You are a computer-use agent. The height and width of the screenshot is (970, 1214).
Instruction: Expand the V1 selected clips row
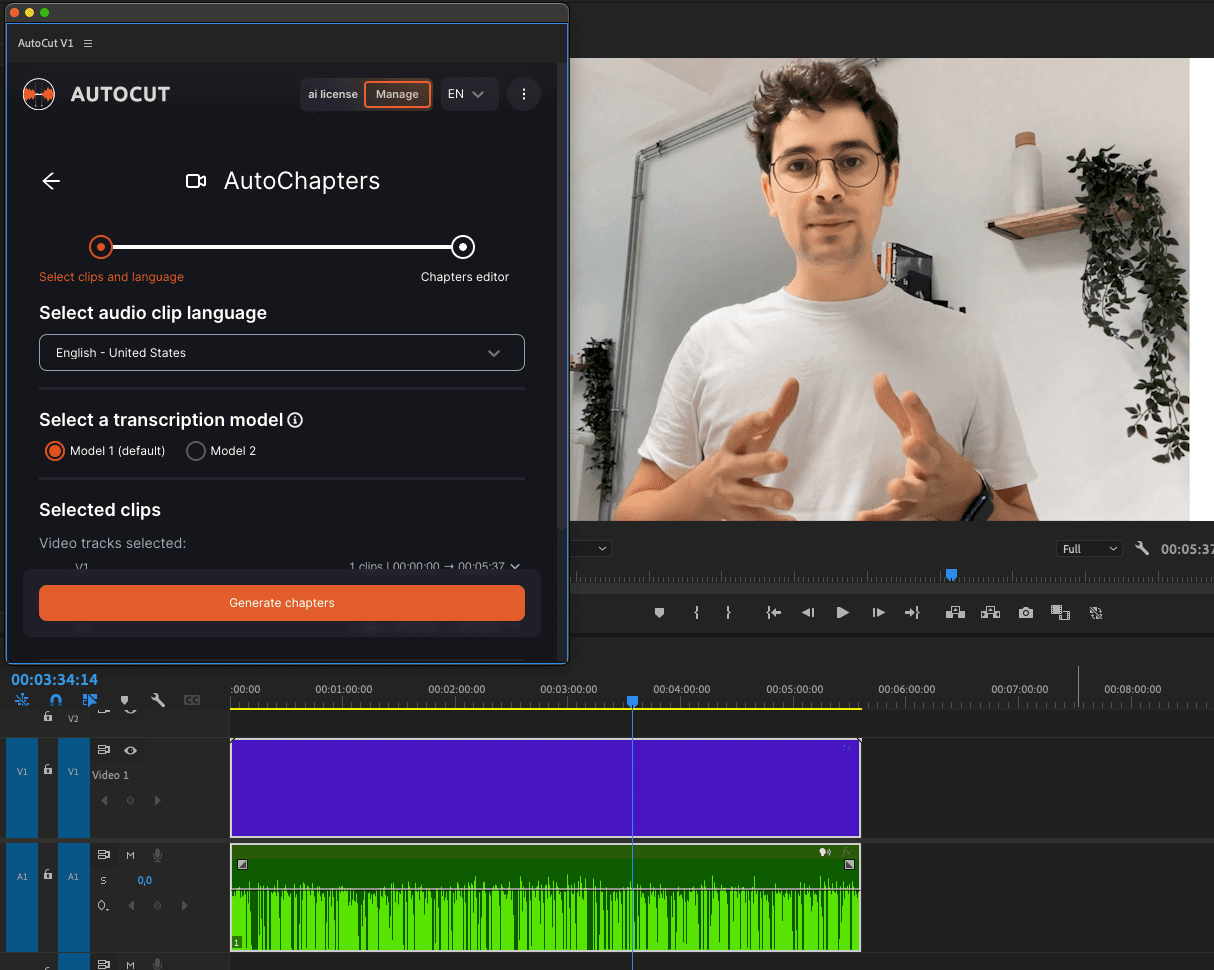click(x=515, y=566)
